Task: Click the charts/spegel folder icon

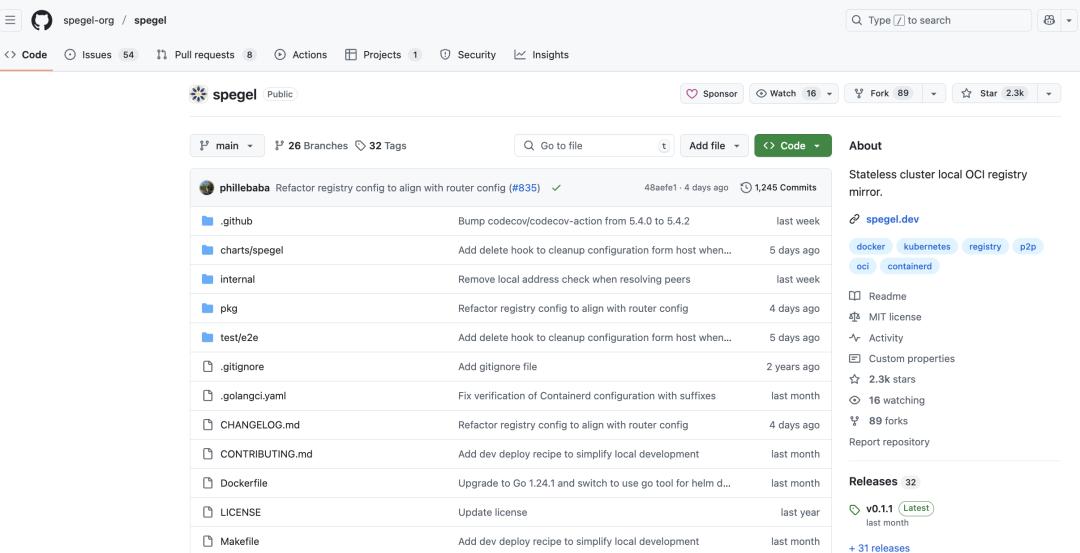Action: (x=207, y=250)
